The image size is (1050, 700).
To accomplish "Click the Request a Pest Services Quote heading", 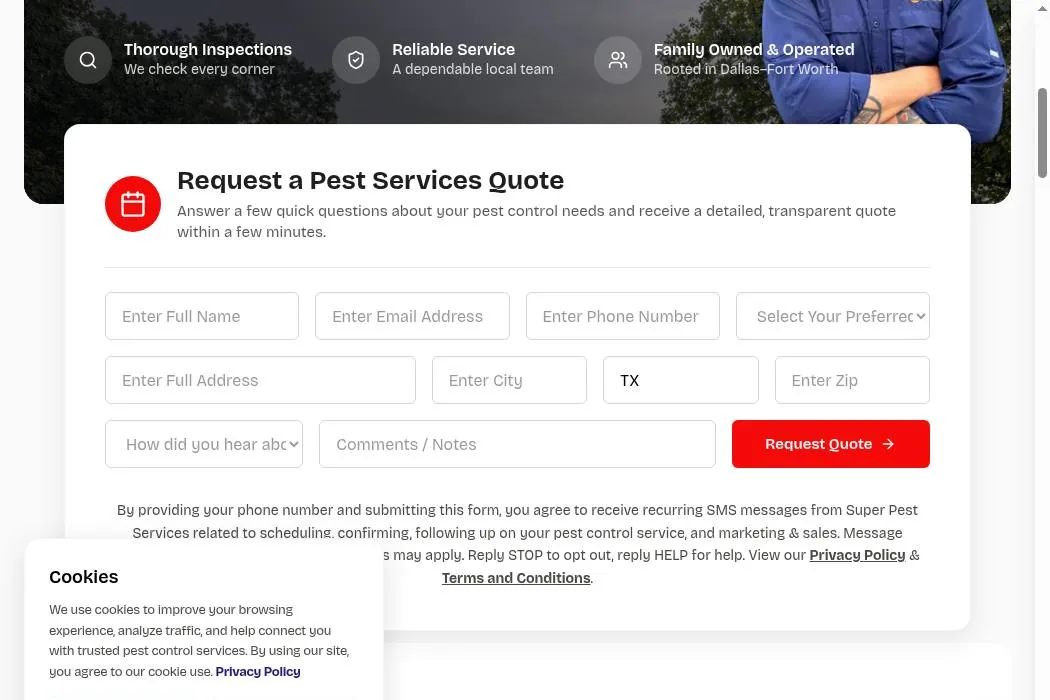I will 370,181.
